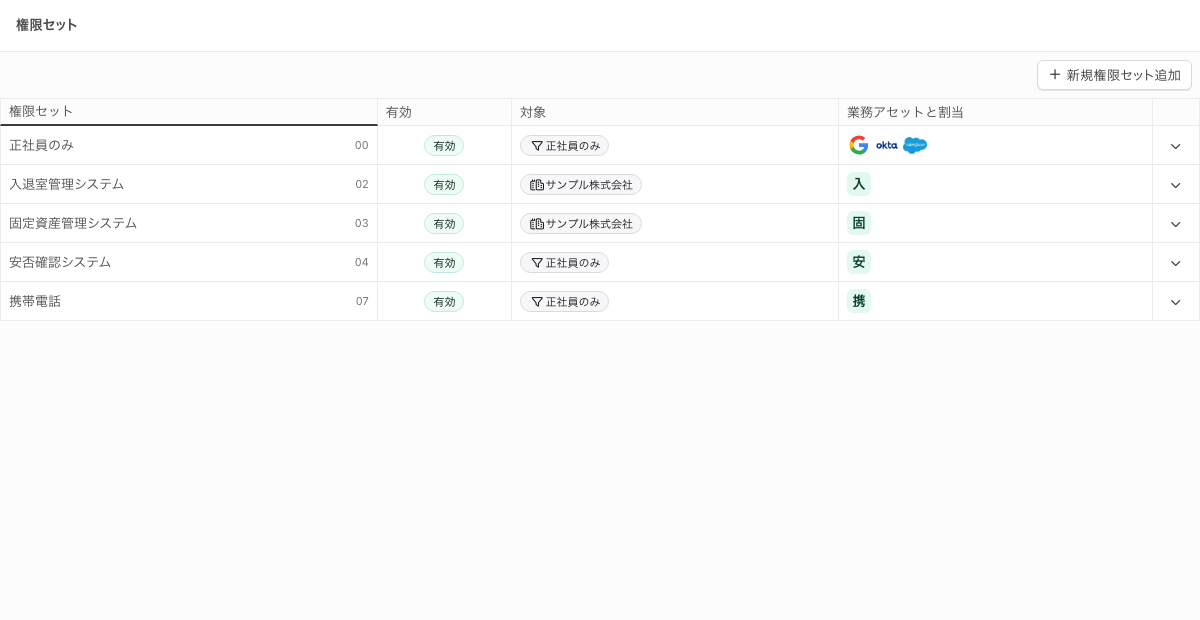Click 正社員のみ filter tag in 携帯電話 row

point(564,302)
